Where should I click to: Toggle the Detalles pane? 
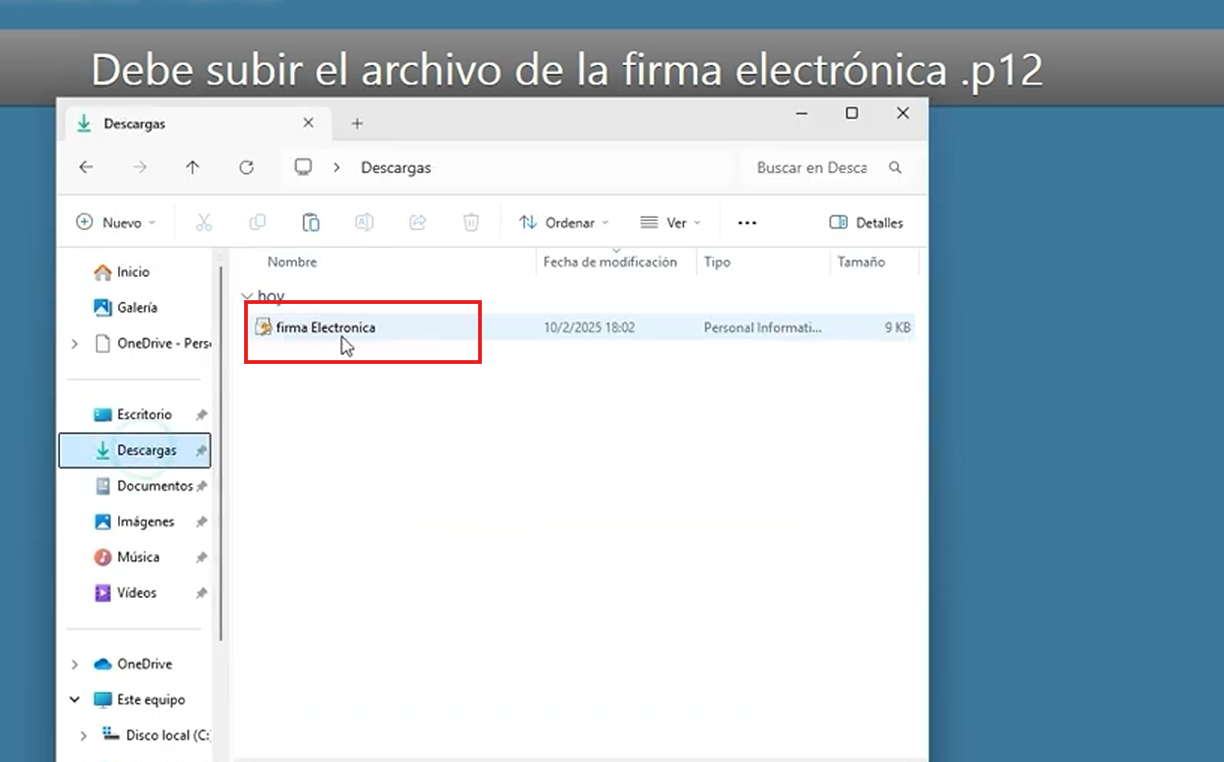tap(866, 223)
